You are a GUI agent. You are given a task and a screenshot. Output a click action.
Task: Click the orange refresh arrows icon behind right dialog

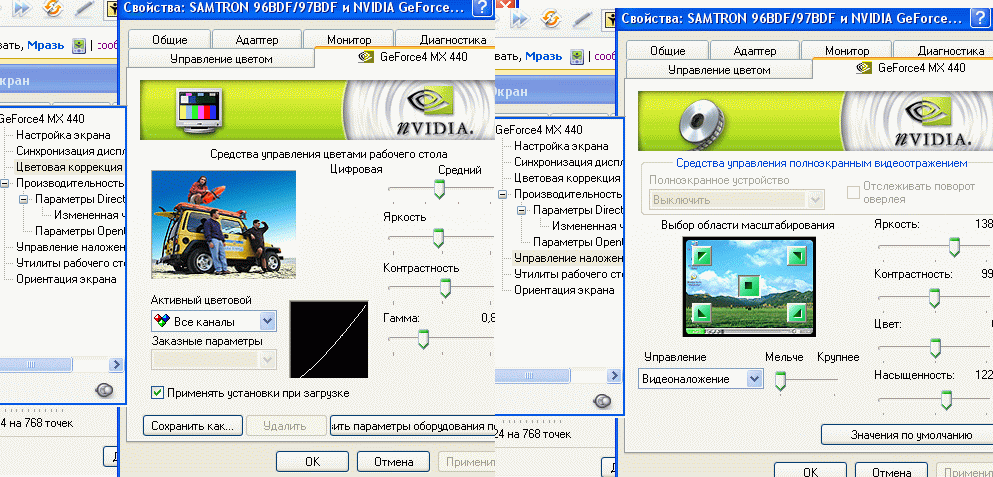click(551, 19)
